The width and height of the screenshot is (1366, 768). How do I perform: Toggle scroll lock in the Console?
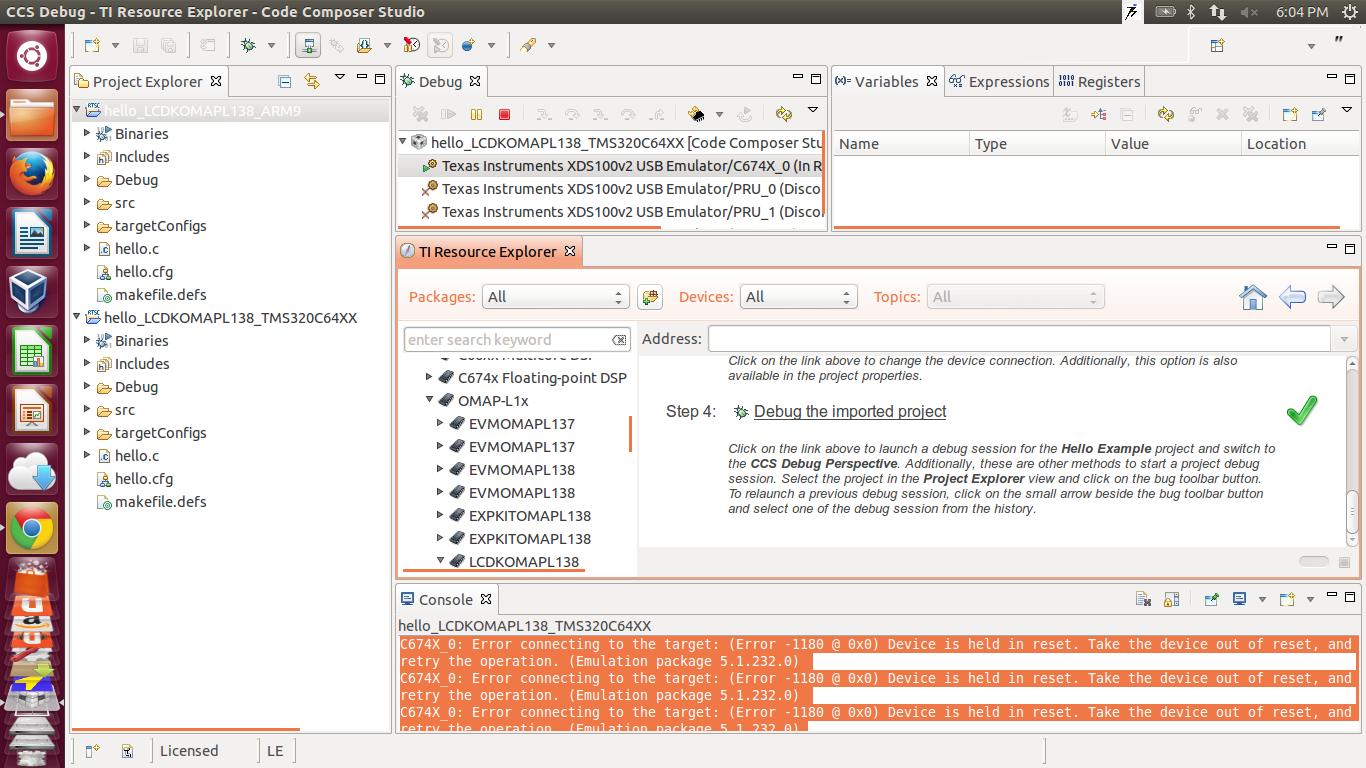tap(1171, 599)
